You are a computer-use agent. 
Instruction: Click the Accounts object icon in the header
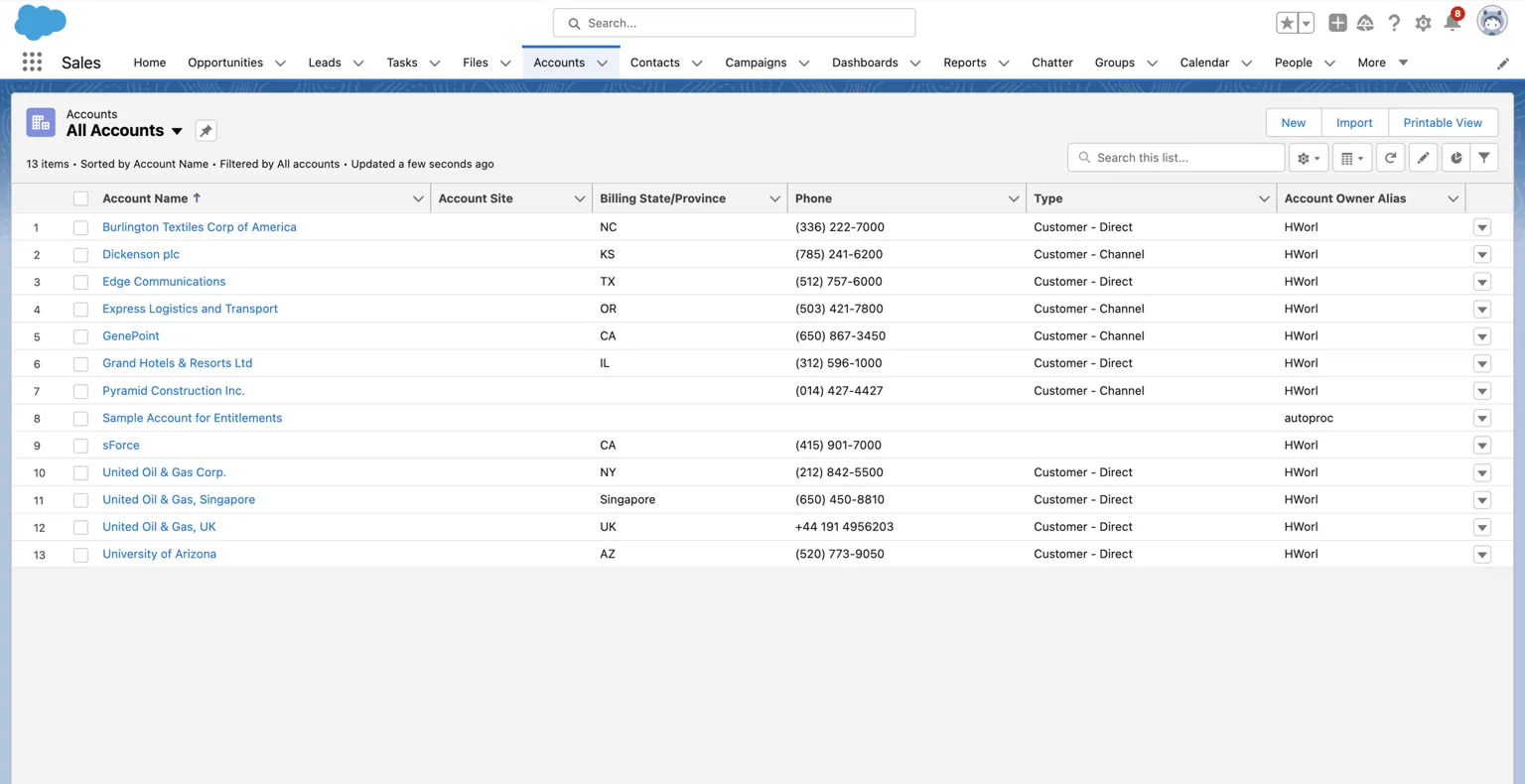coord(41,122)
